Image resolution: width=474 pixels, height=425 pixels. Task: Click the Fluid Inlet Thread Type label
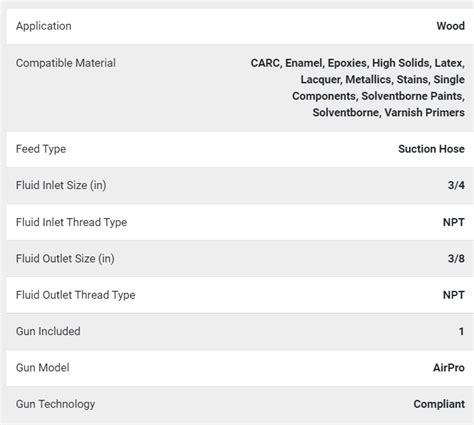point(71,222)
